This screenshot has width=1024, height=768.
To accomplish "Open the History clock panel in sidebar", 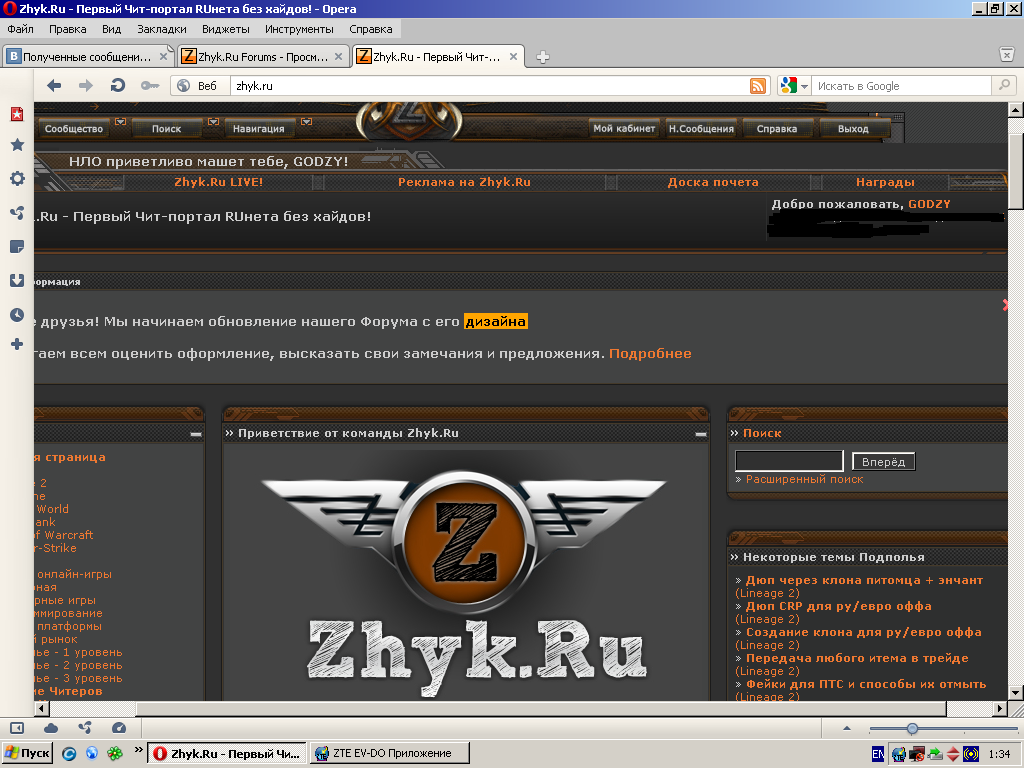I will [x=17, y=315].
